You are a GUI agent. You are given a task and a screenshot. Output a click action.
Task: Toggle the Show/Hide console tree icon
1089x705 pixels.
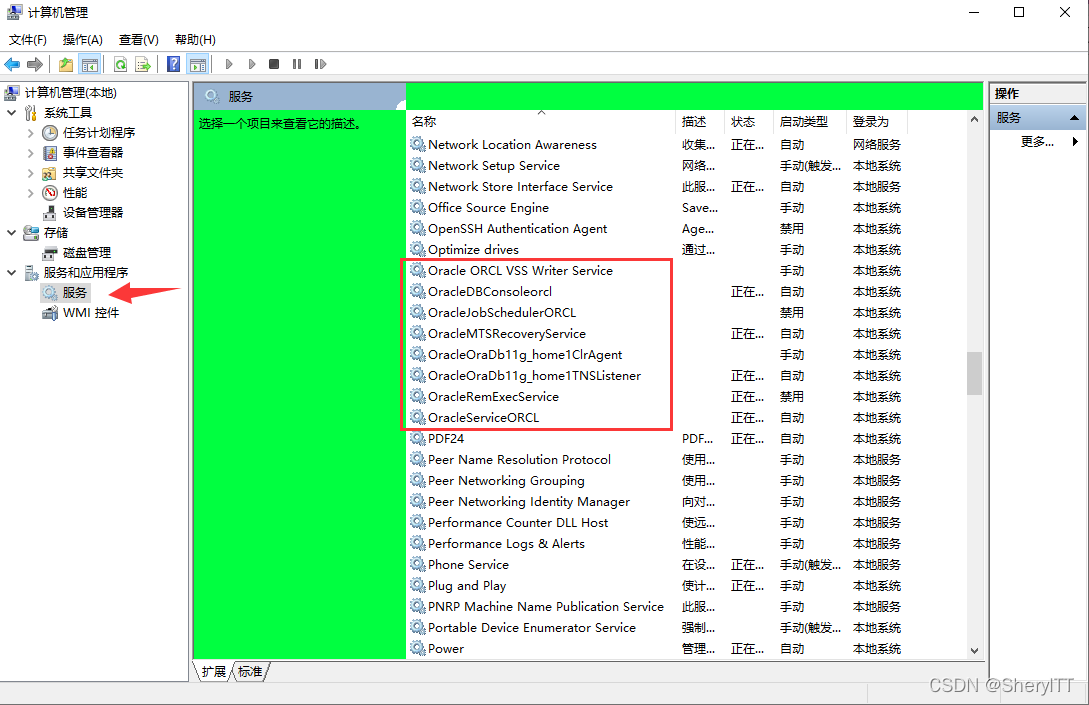click(90, 65)
